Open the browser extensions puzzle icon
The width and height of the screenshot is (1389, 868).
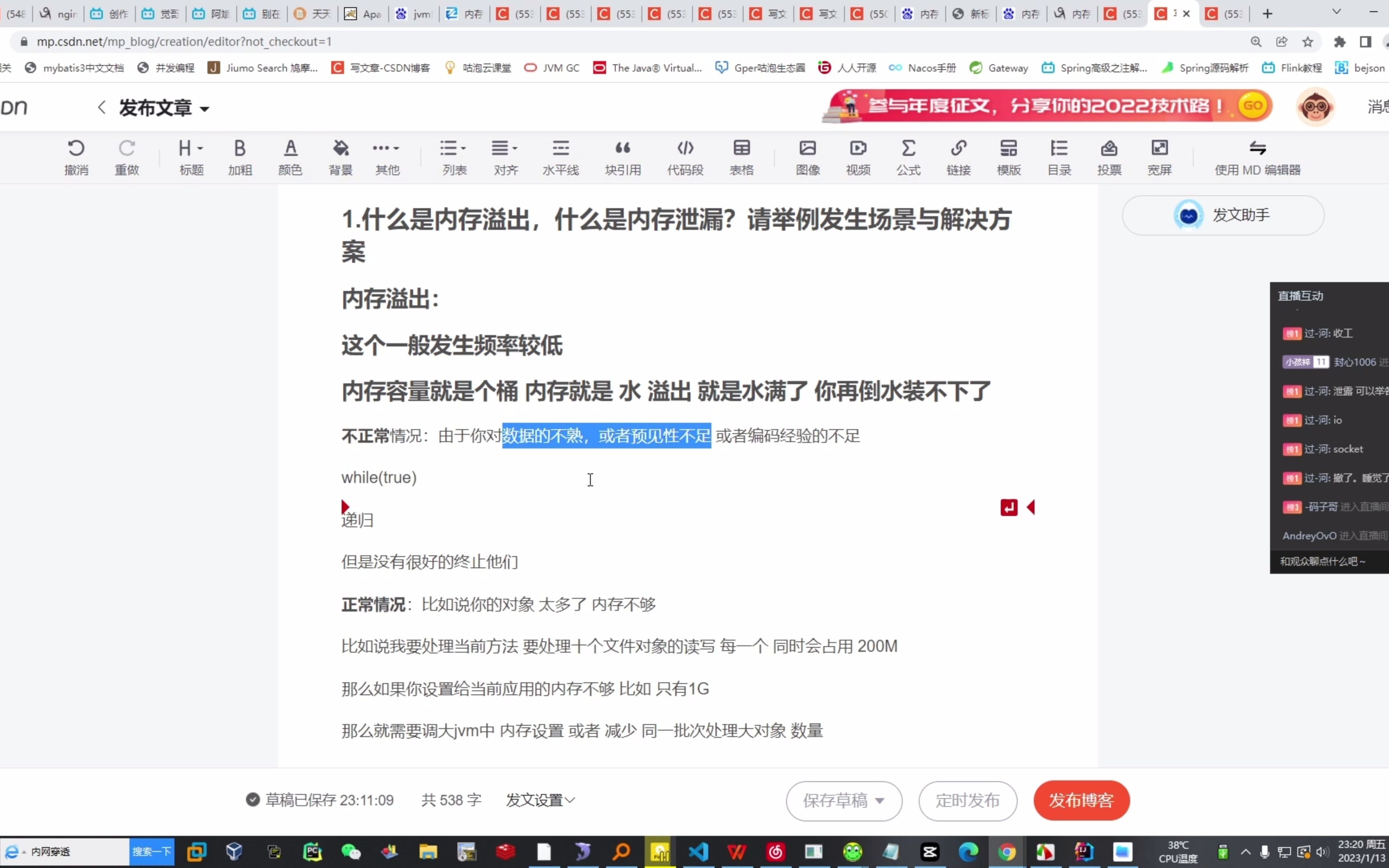[x=1340, y=41]
